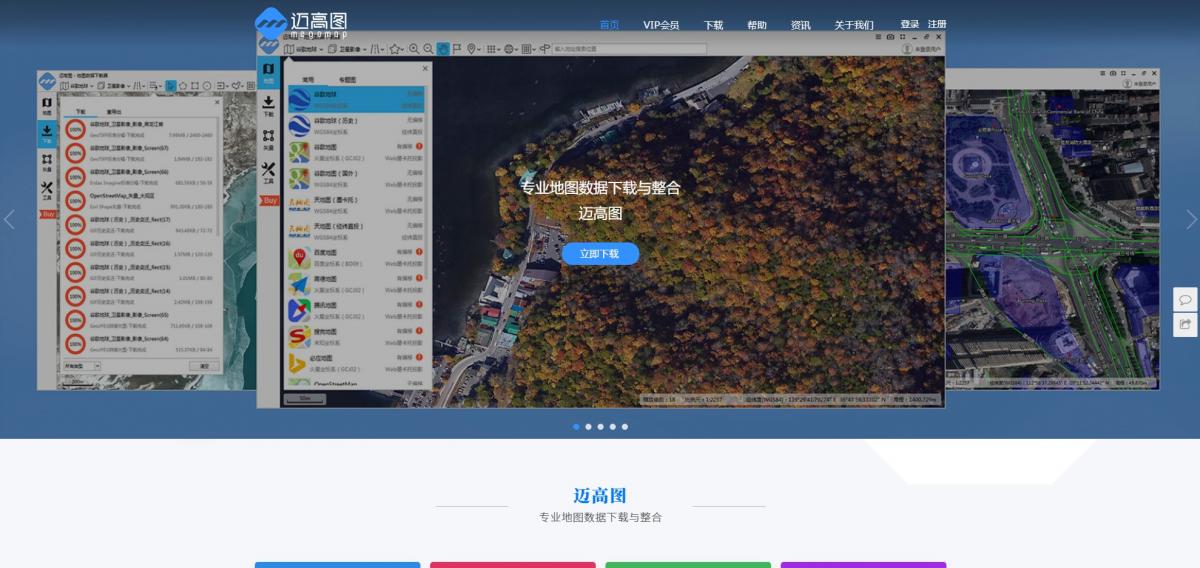The height and width of the screenshot is (568, 1200).
Task: Click the 登录 login link
Action: pos(909,24)
